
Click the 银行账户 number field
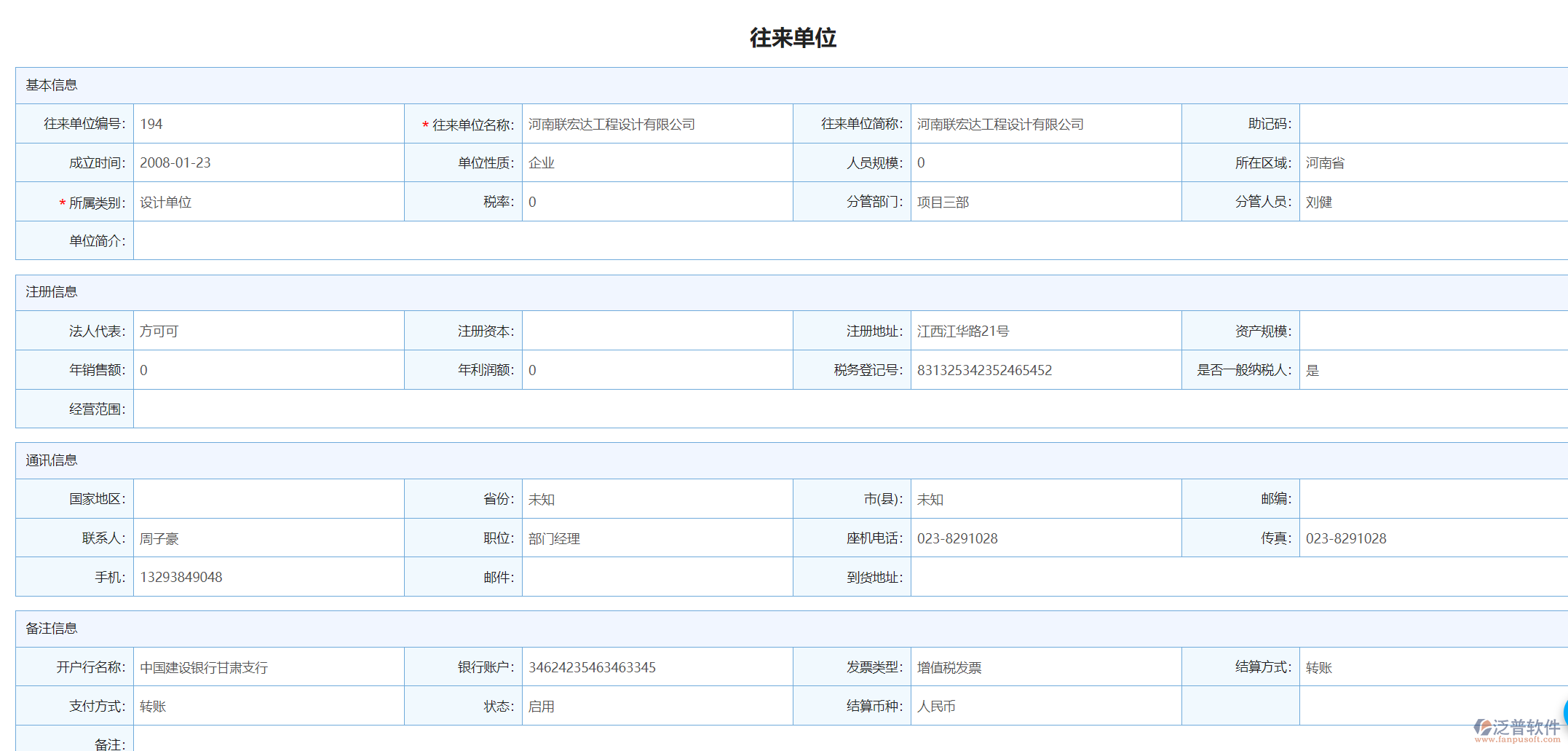pyautogui.click(x=592, y=668)
